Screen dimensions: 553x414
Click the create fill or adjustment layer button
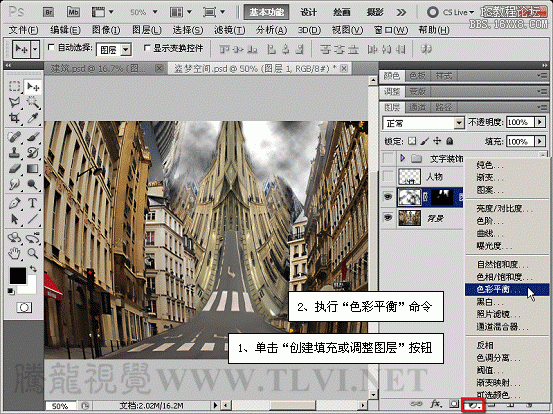point(474,405)
